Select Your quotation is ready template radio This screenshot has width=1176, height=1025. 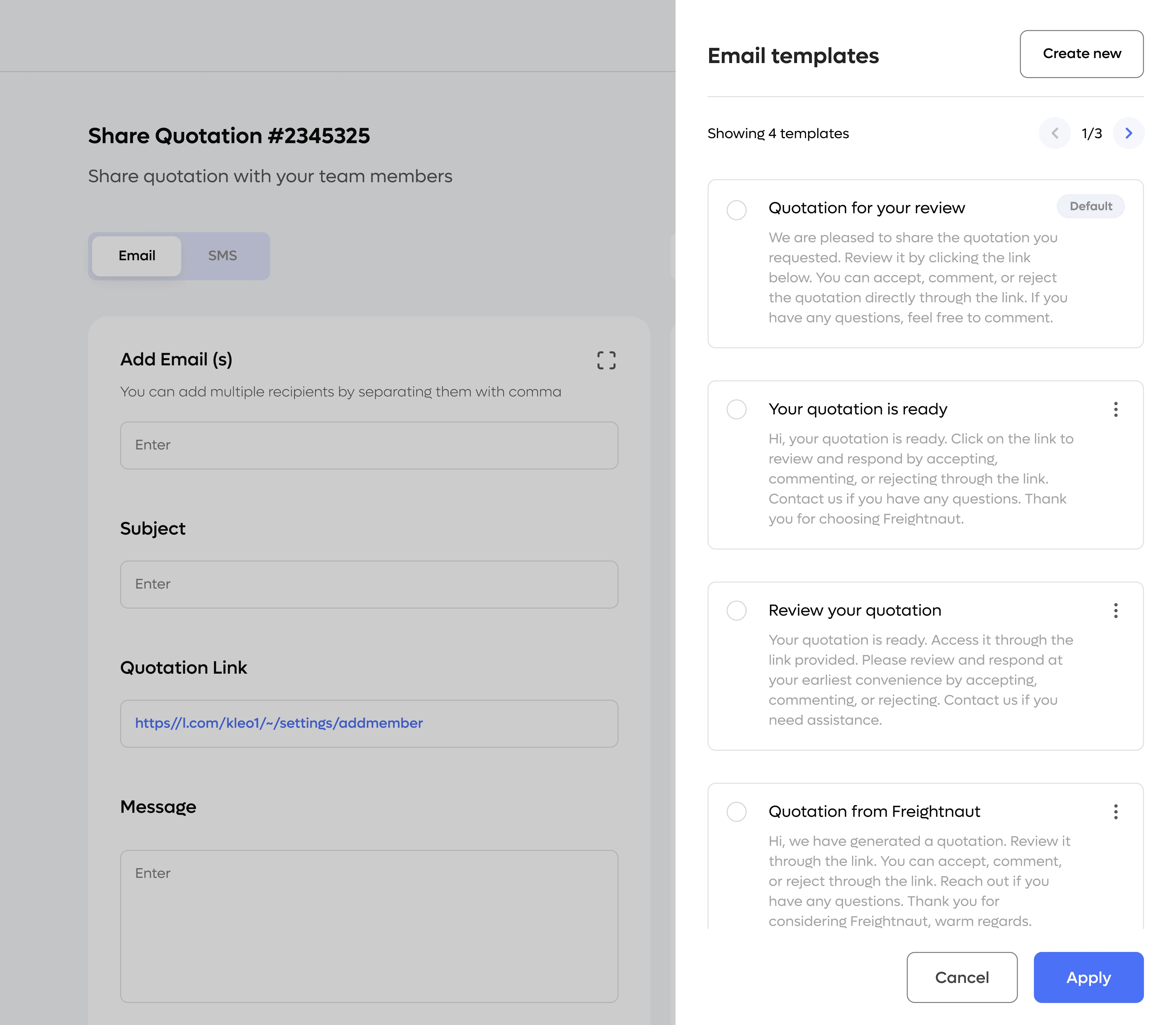[736, 410]
